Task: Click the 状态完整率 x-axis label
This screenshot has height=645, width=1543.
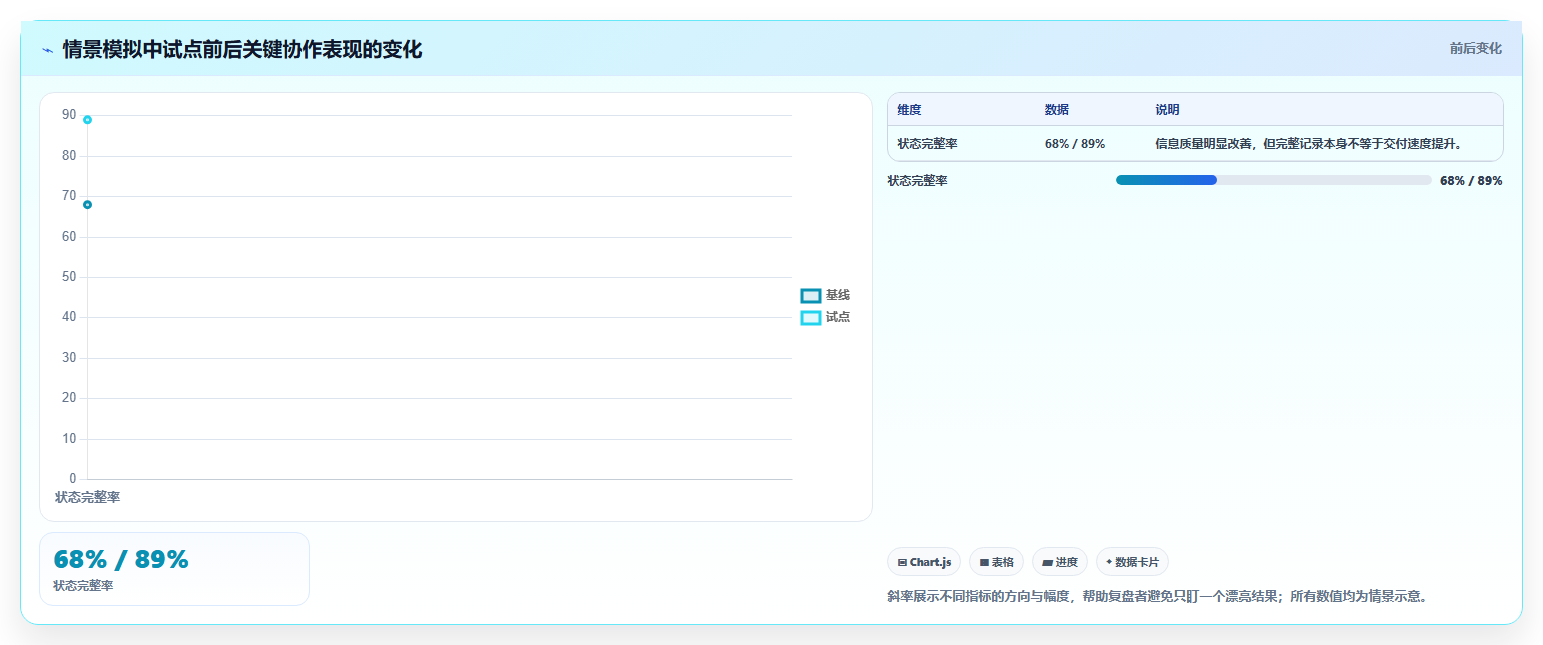Action: pos(87,497)
